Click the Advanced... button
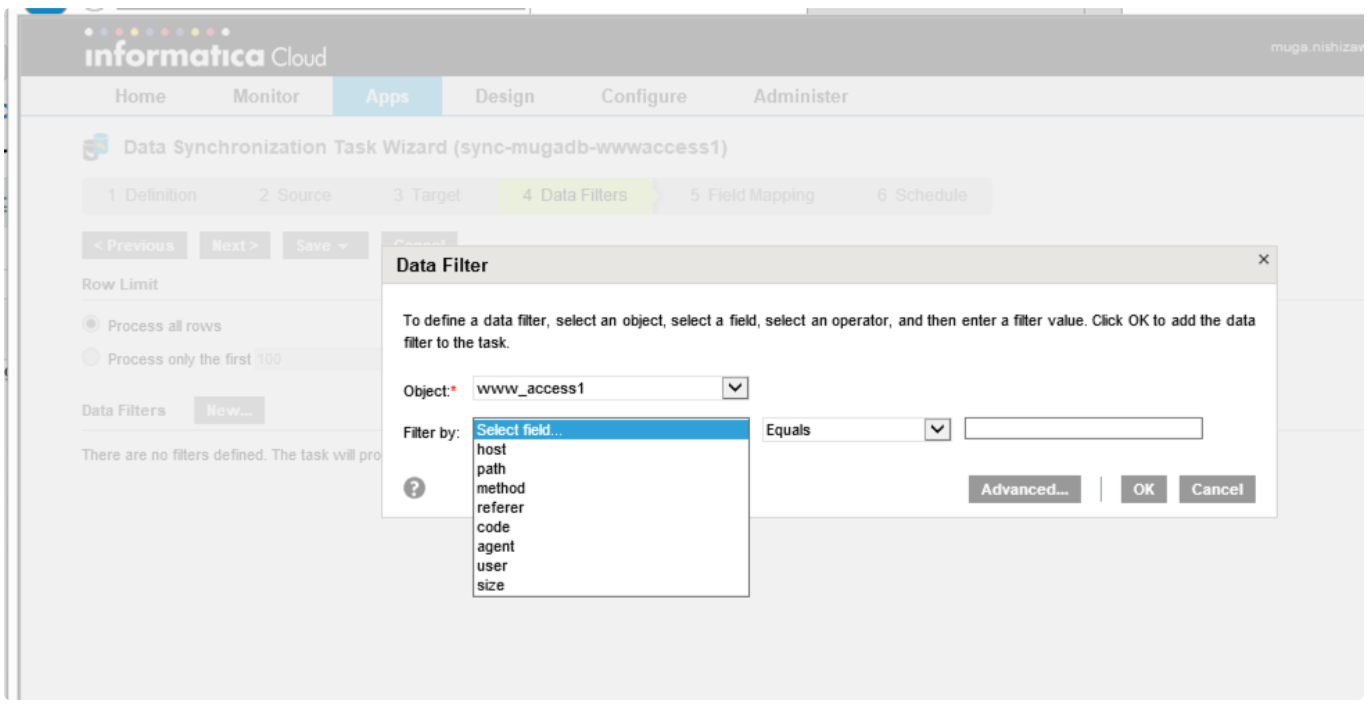 coord(1024,490)
